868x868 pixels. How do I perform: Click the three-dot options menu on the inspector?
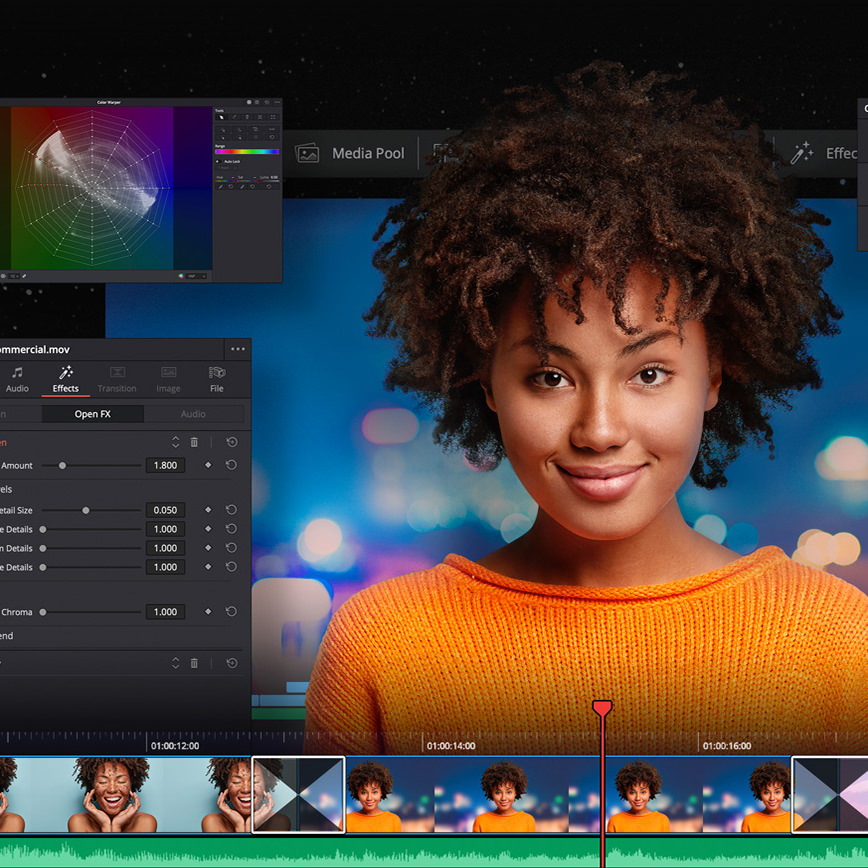[237, 349]
